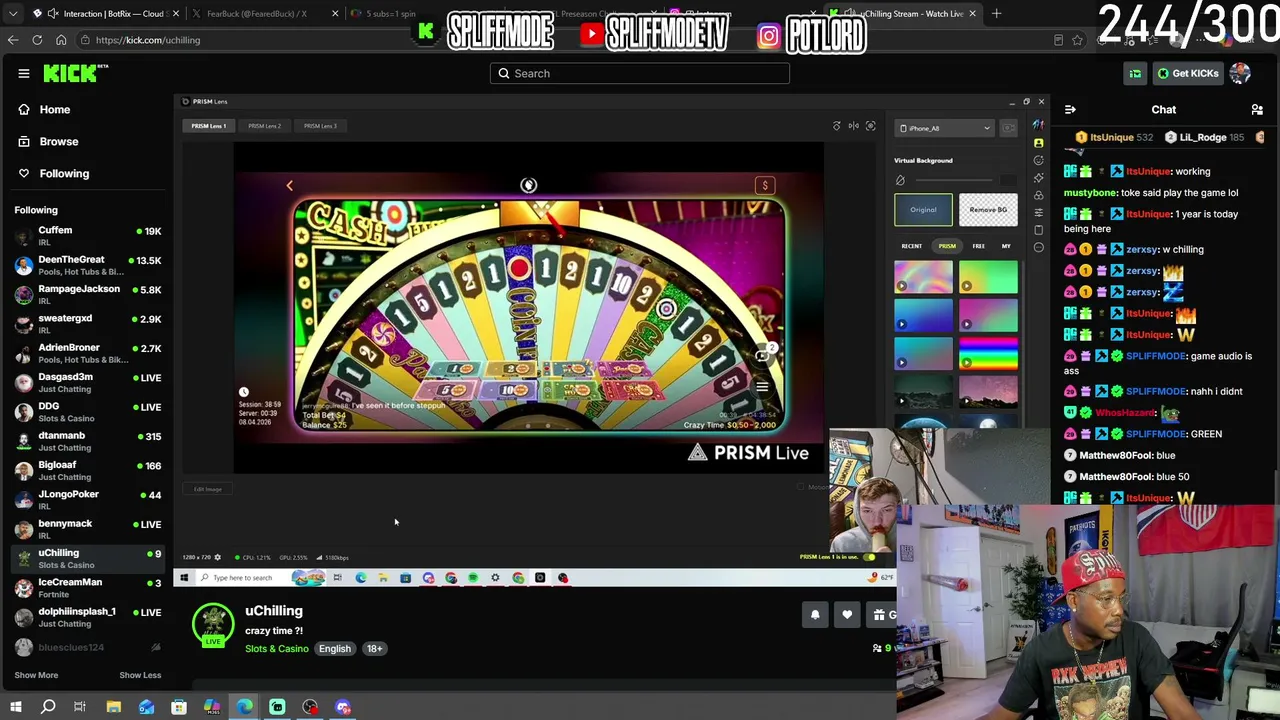Click the dollar sign icon in the game

(x=765, y=185)
